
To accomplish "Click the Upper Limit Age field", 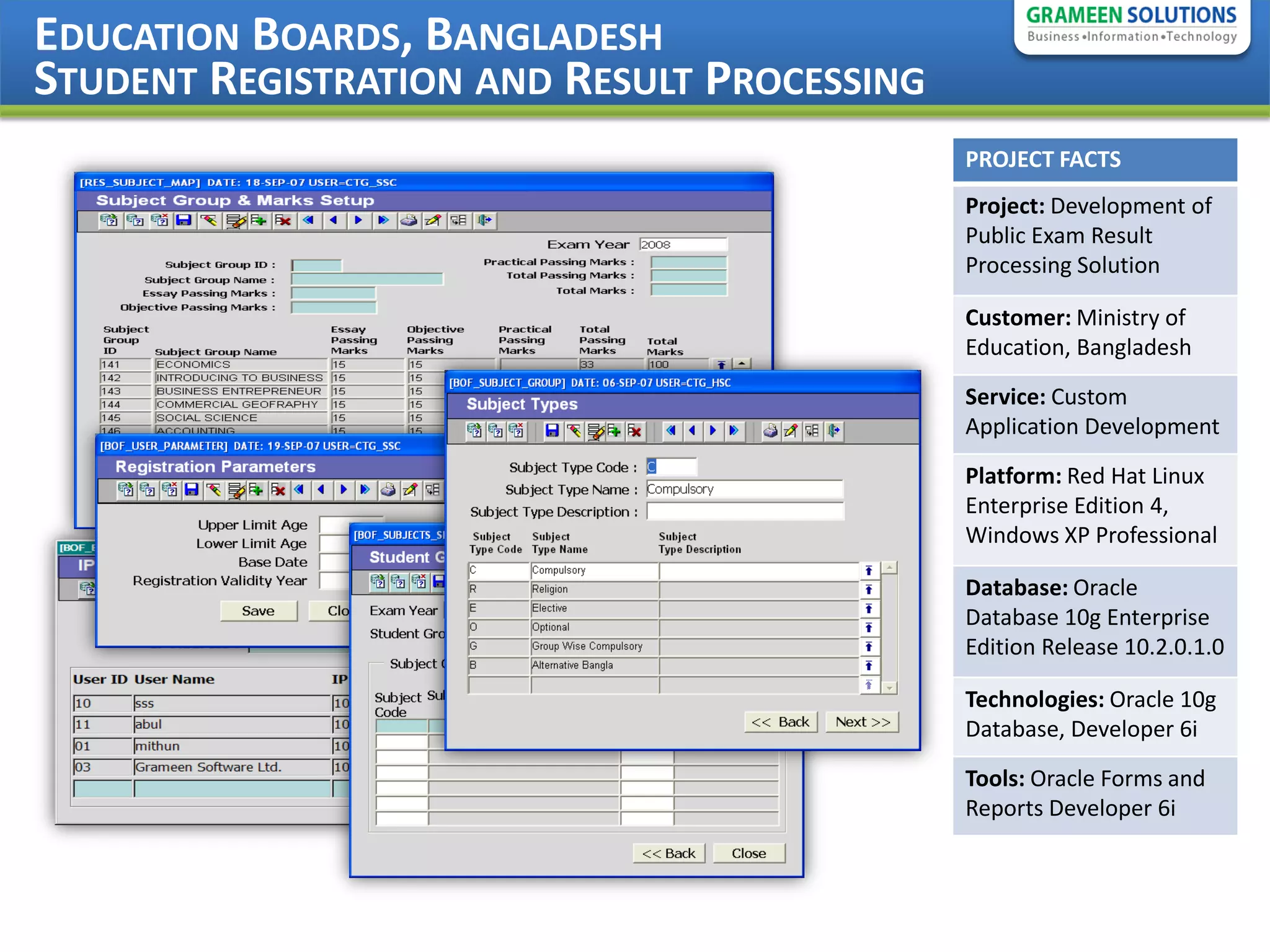I will [352, 525].
